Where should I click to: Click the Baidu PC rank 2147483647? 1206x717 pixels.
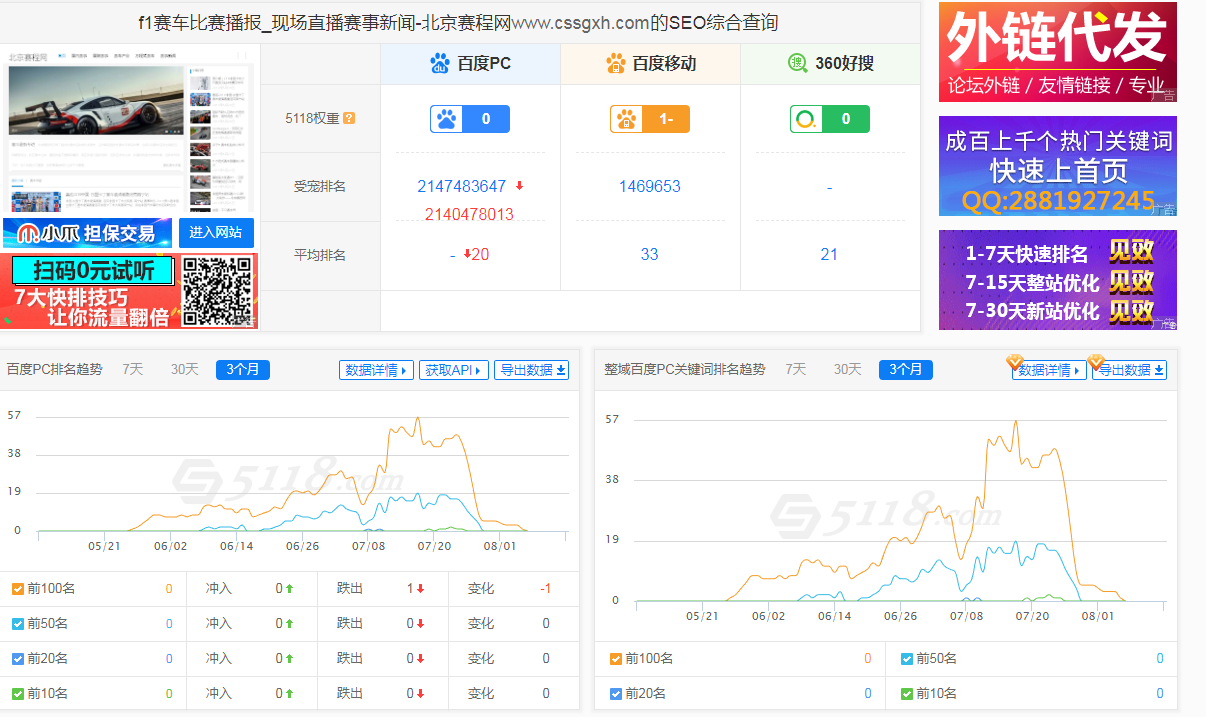462,186
